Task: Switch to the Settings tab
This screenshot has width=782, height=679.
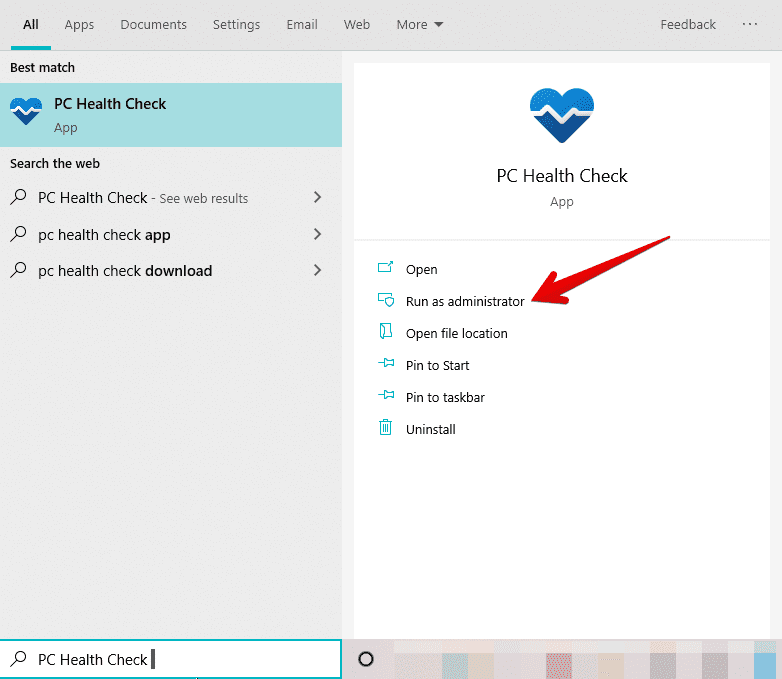Action: 236,24
